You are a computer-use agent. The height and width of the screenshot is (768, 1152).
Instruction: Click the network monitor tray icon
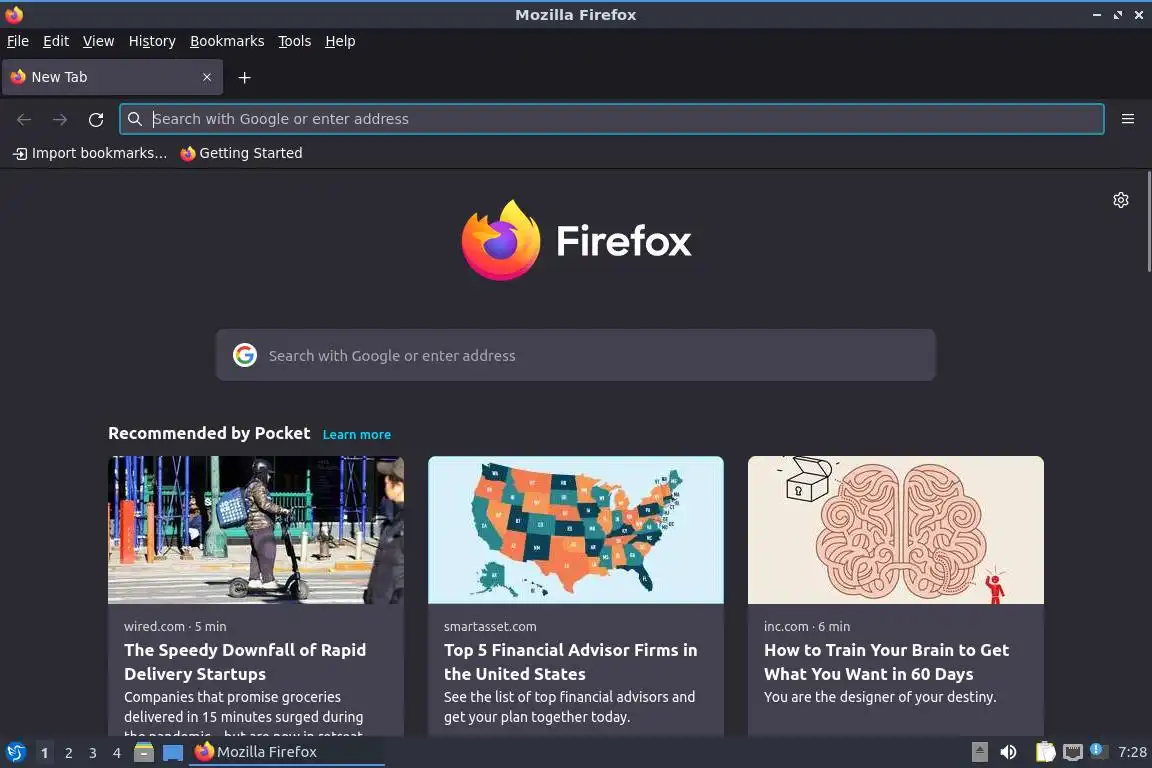[x=1073, y=752]
